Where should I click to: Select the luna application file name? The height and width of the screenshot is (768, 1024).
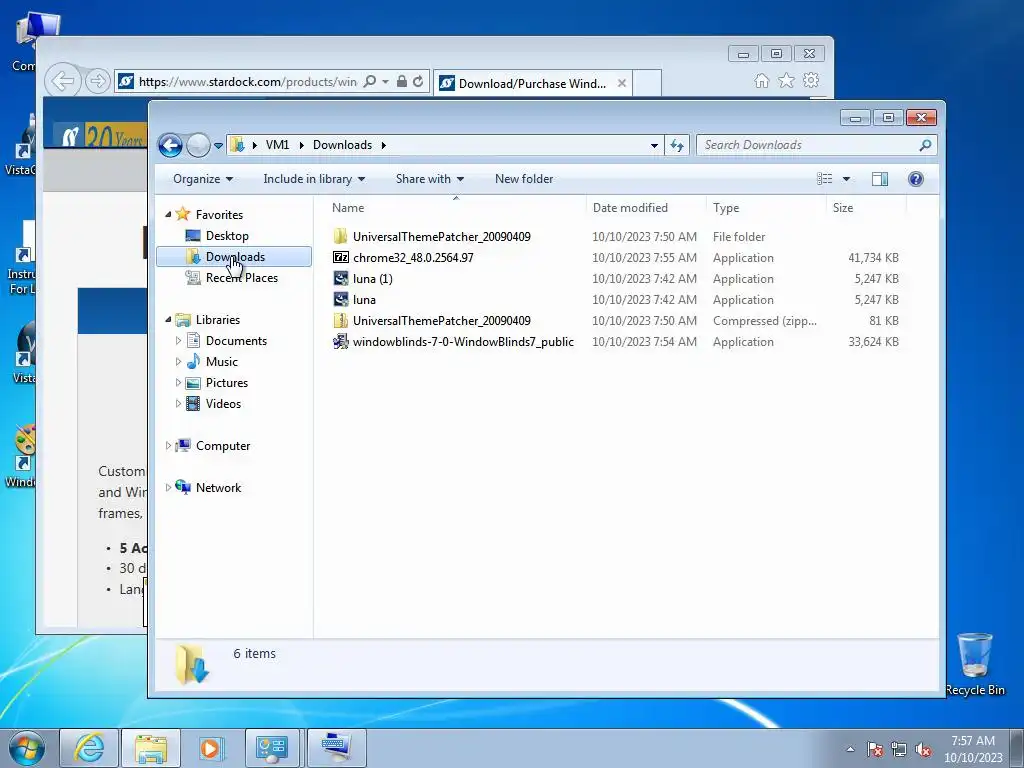coord(364,300)
